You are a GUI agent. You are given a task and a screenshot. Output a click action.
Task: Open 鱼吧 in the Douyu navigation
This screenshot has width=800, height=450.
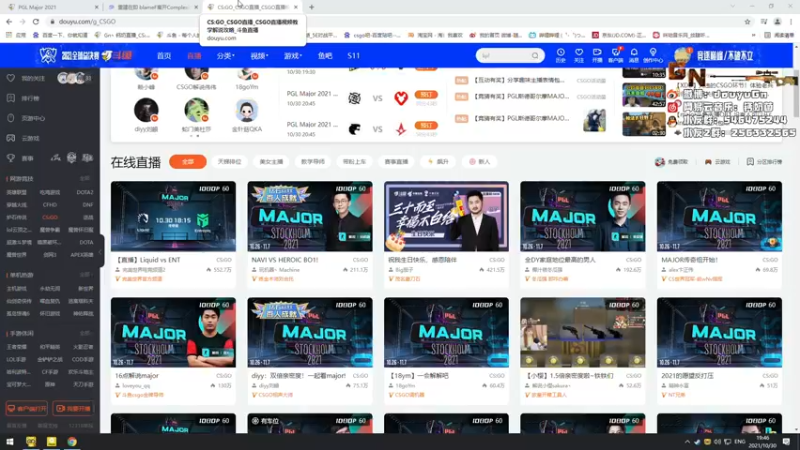click(x=325, y=56)
